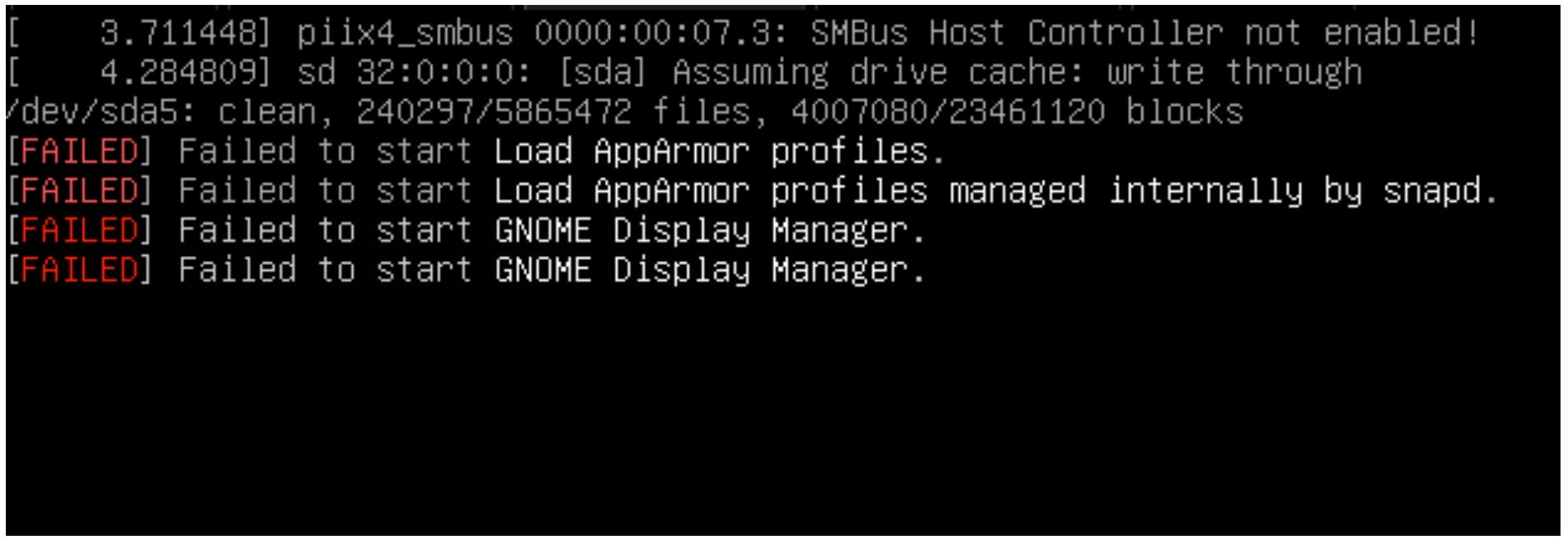
Task: Click the empty black area below the log
Action: 781,415
